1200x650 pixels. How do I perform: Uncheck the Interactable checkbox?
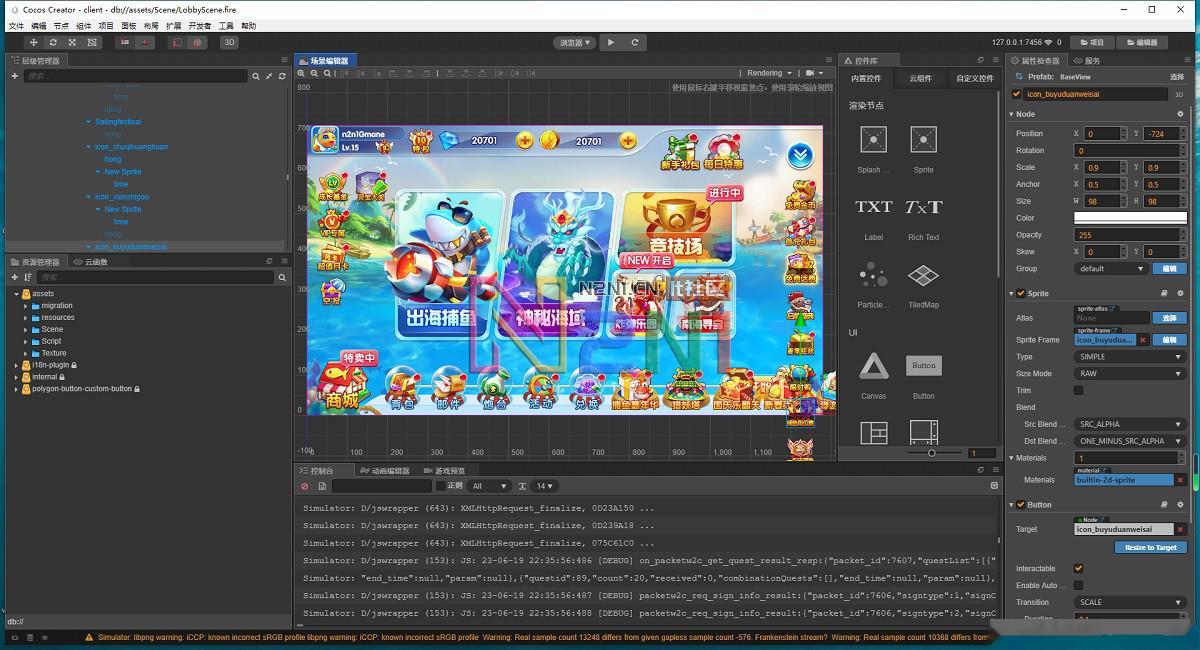pos(1078,568)
